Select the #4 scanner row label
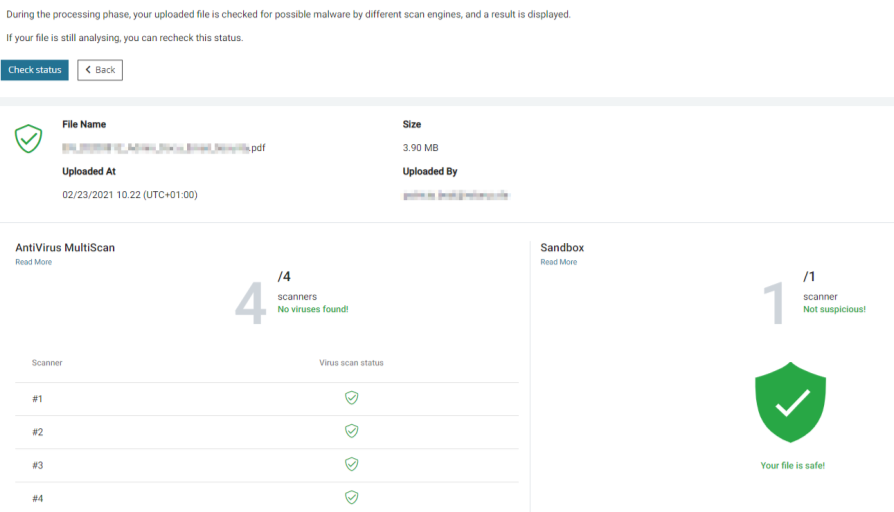The width and height of the screenshot is (894, 512). [38, 498]
